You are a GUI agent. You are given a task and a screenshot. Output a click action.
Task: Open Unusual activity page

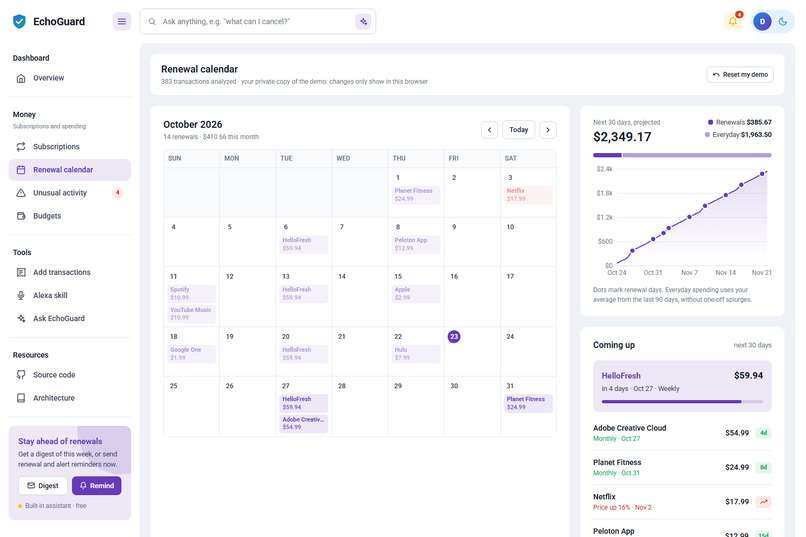(70, 193)
